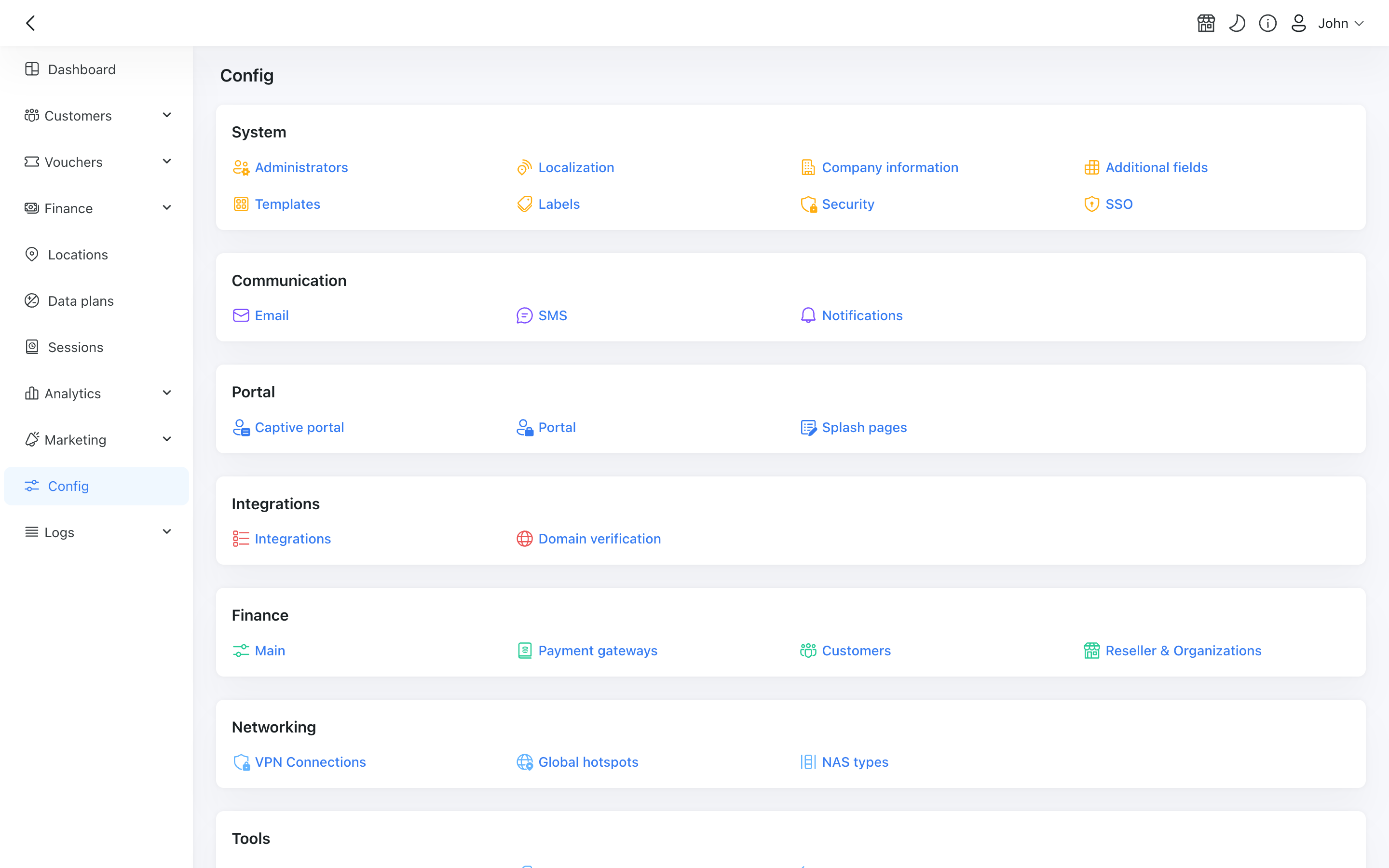This screenshot has width=1389, height=868.
Task: Open the John account dropdown
Action: point(1340,23)
